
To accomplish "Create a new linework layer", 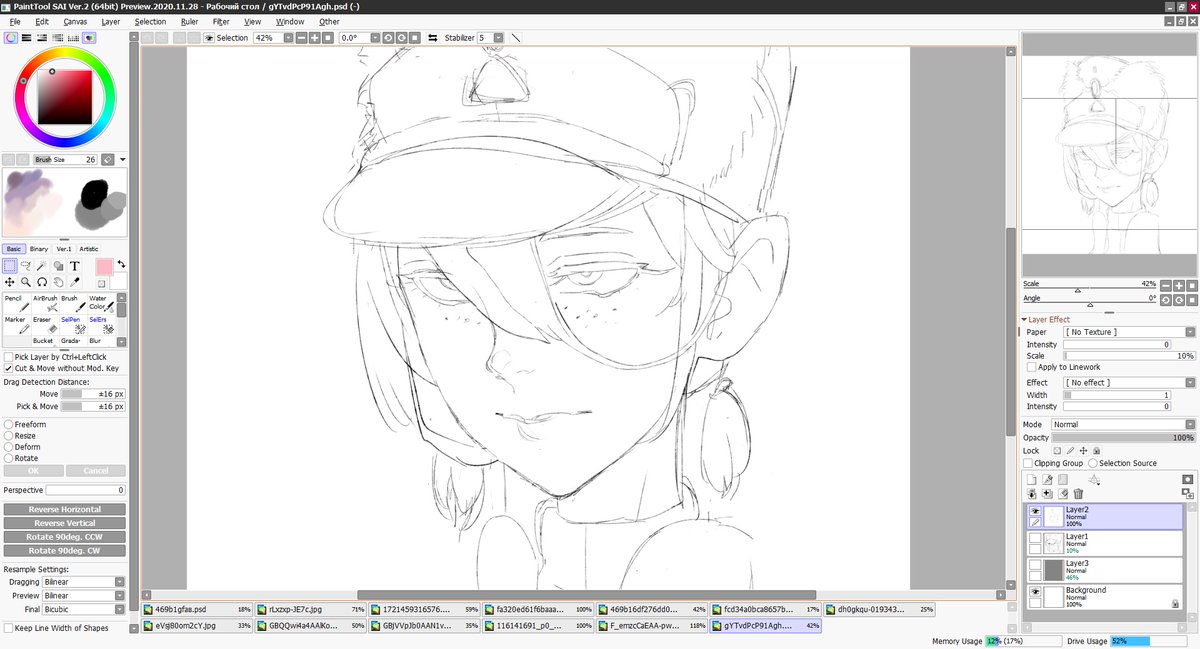I will point(1047,480).
